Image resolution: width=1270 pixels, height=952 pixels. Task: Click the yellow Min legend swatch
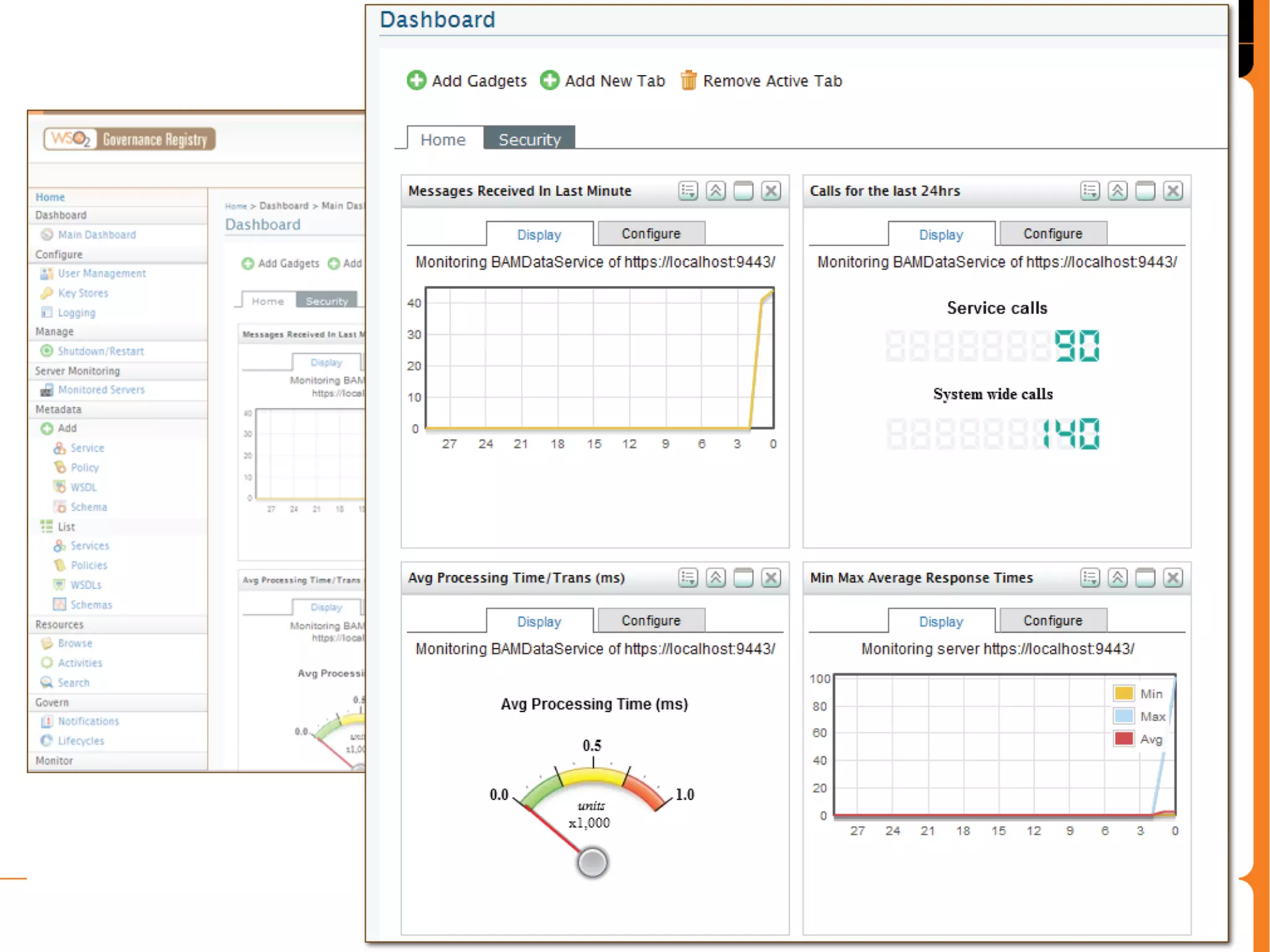coord(1124,693)
